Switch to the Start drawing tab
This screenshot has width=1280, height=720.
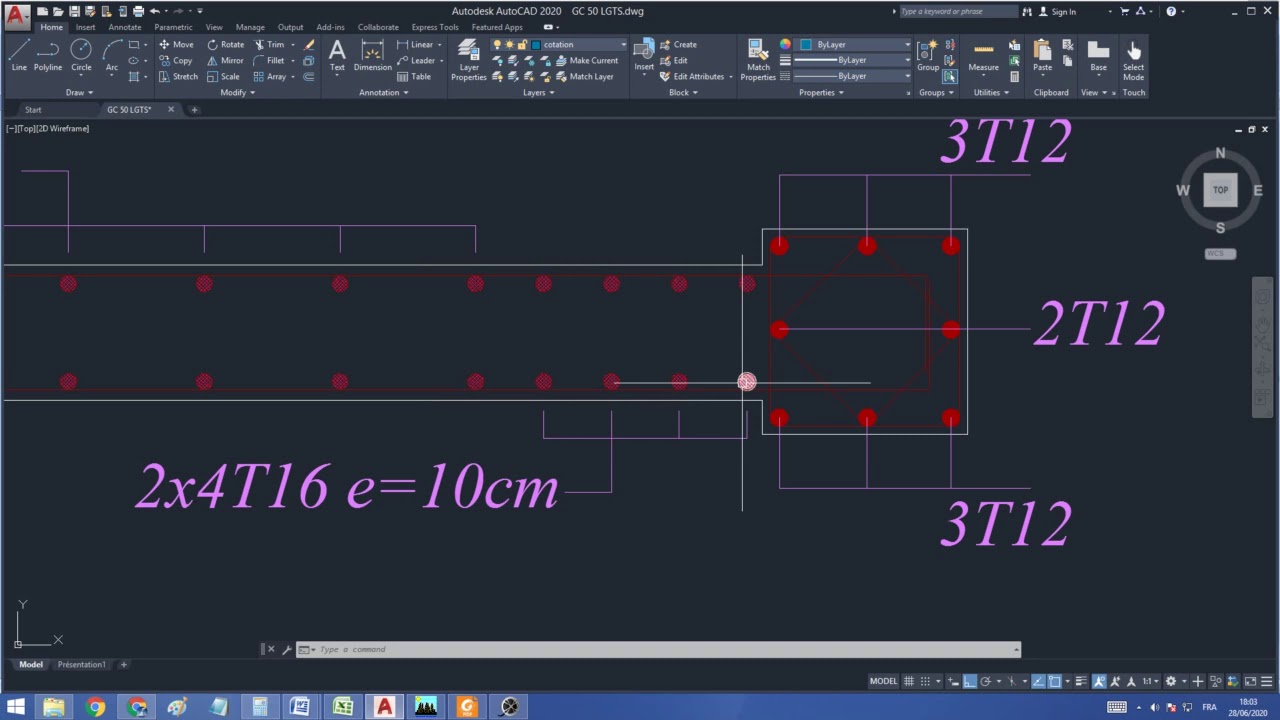pyautogui.click(x=33, y=109)
